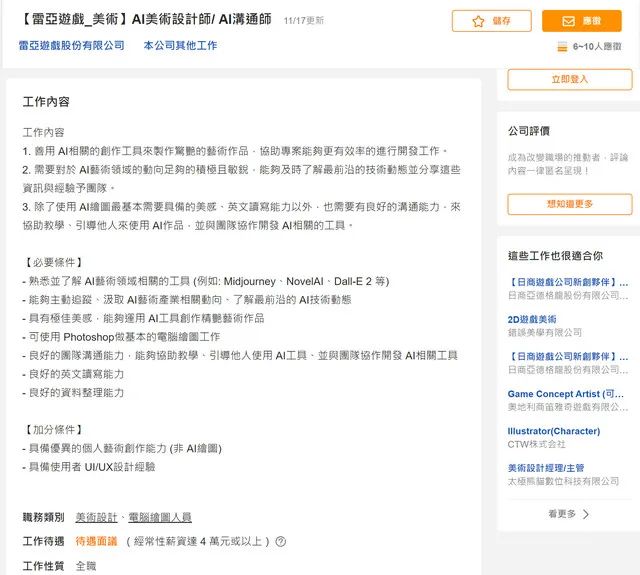Image resolution: width=640 pixels, height=575 pixels.
Task: Open the Game Concept Artist recommended job
Action: tap(566, 394)
